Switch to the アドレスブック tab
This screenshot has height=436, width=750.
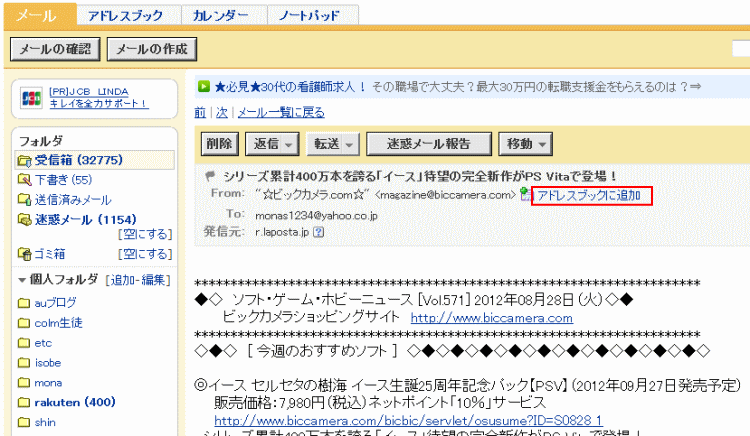[127, 16]
